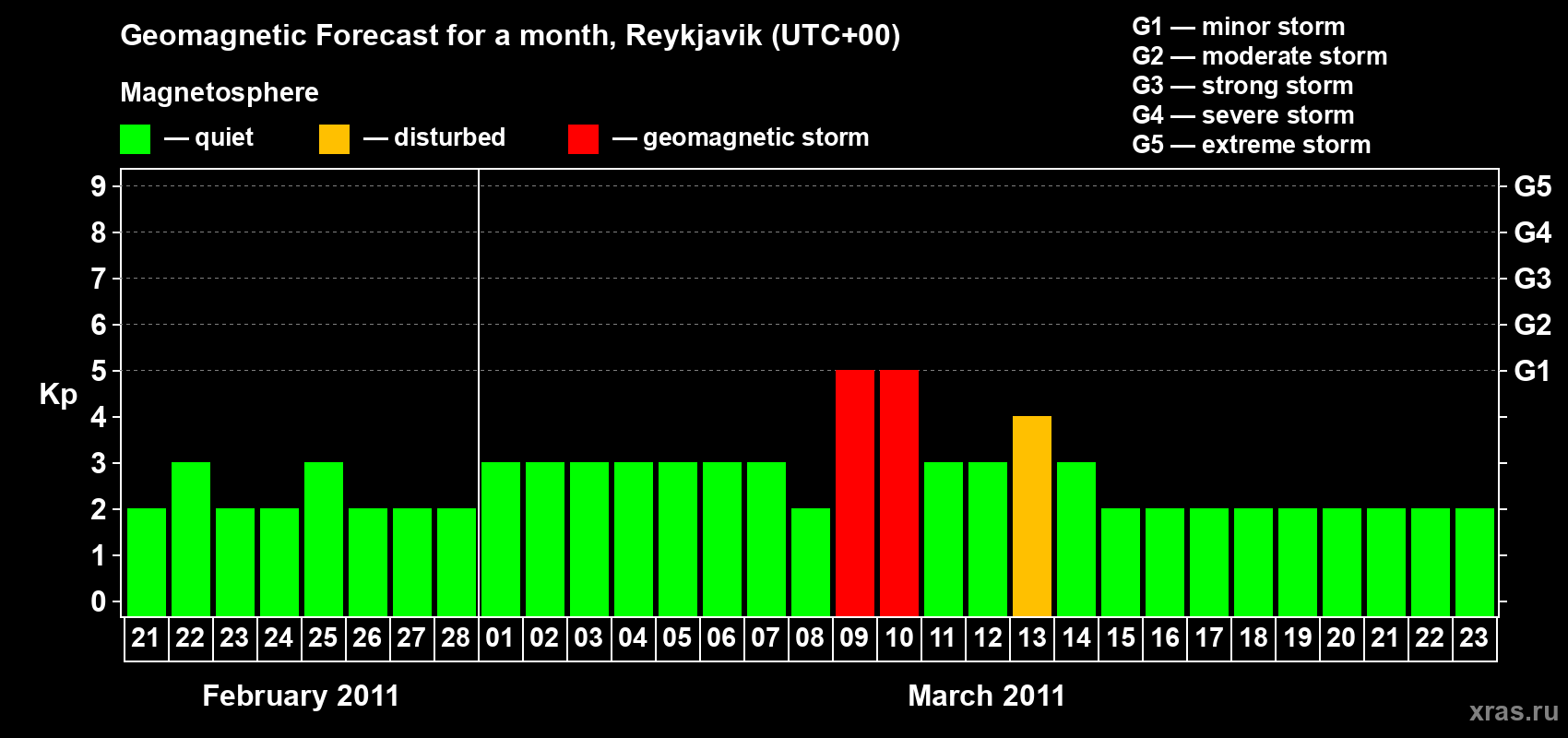The image size is (1568, 738).
Task: Click Kp axis value 9
Action: pyautogui.click(x=99, y=186)
